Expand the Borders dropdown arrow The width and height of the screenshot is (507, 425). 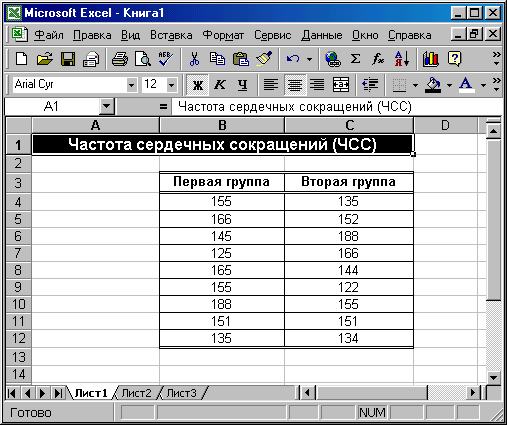[x=415, y=85]
